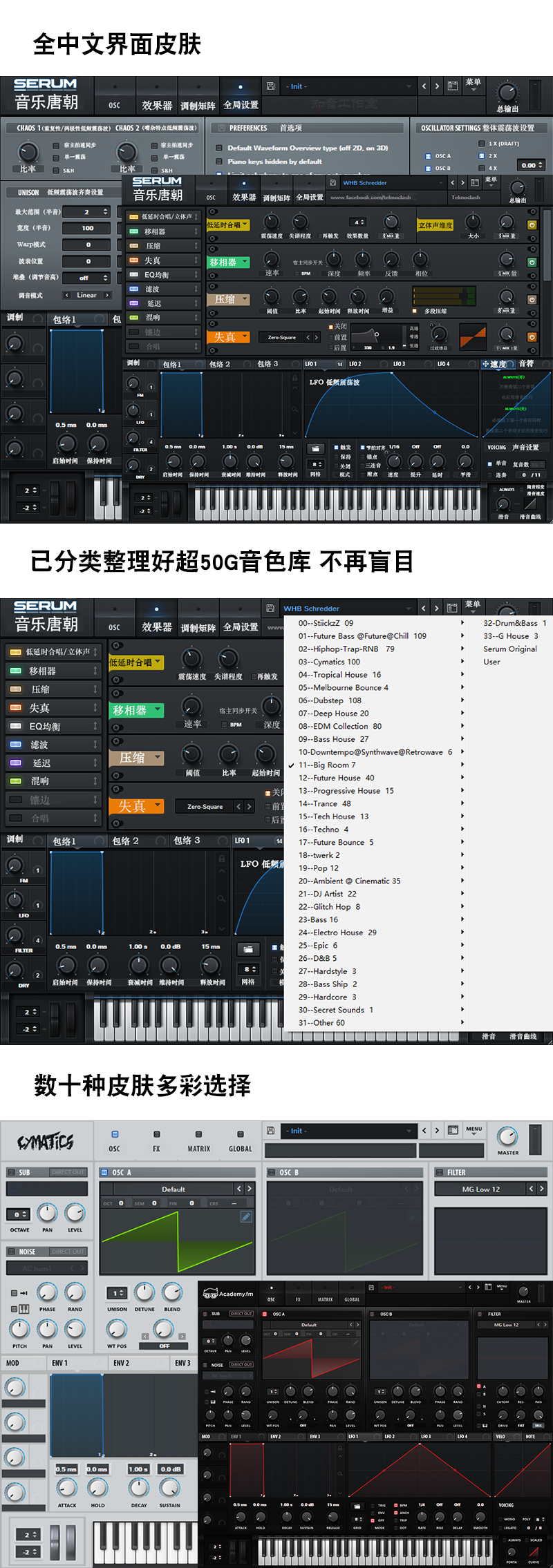
Task: Open - Init - preset dropdown in top window
Action: (348, 86)
